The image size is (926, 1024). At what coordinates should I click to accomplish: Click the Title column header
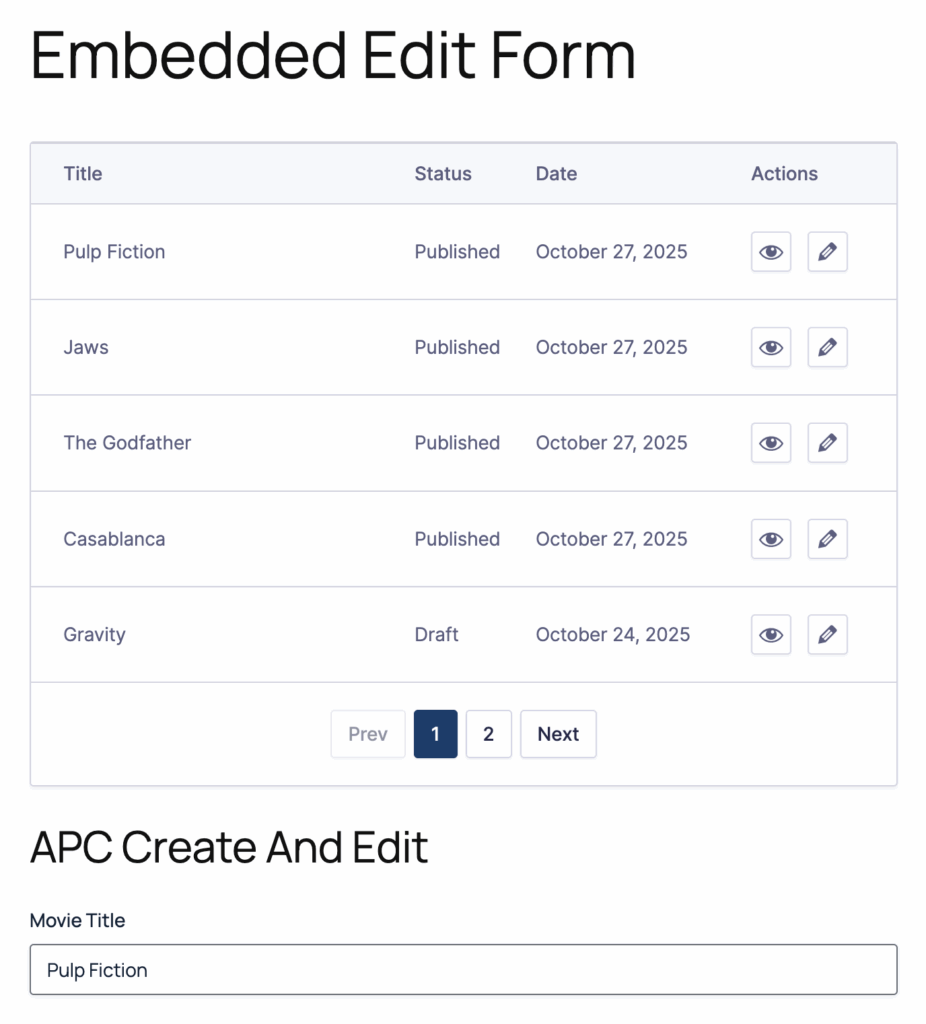[x=82, y=174]
